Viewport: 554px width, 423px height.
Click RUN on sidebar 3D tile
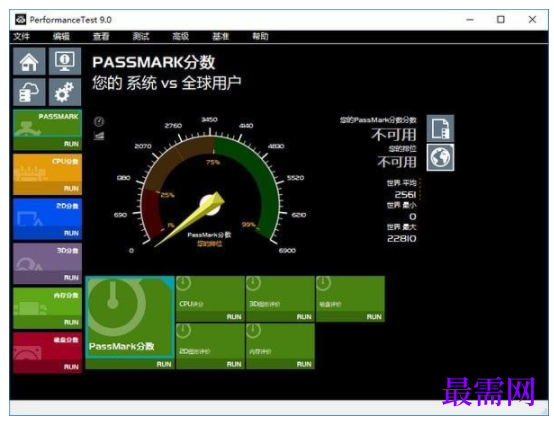[71, 278]
